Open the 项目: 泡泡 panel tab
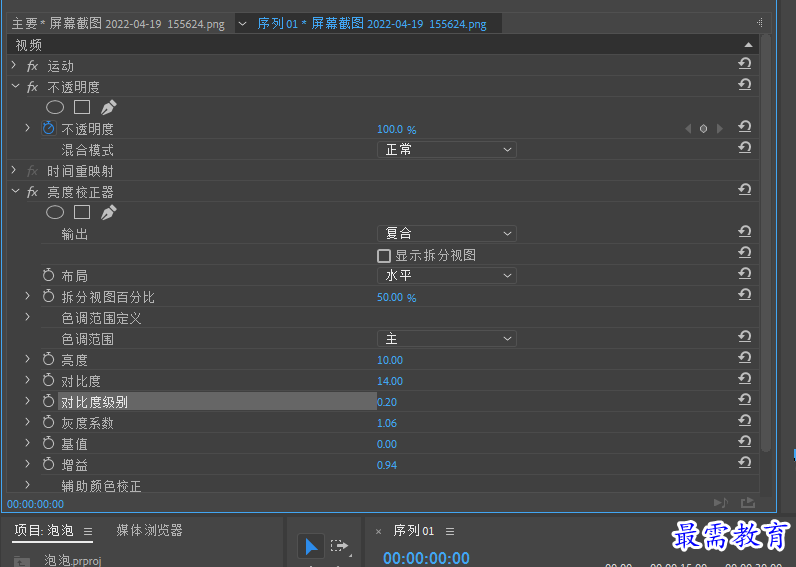796x567 pixels. pos(44,530)
